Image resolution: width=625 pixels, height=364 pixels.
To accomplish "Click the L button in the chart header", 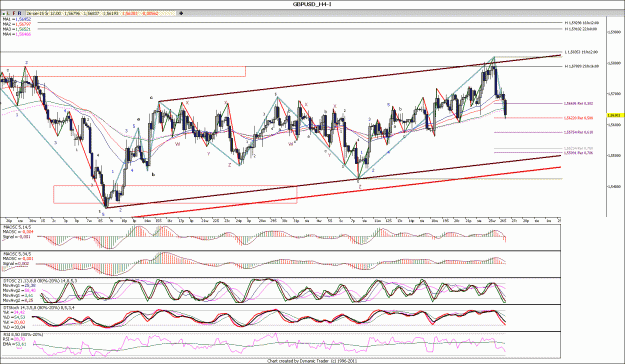I will [x=8, y=13].
